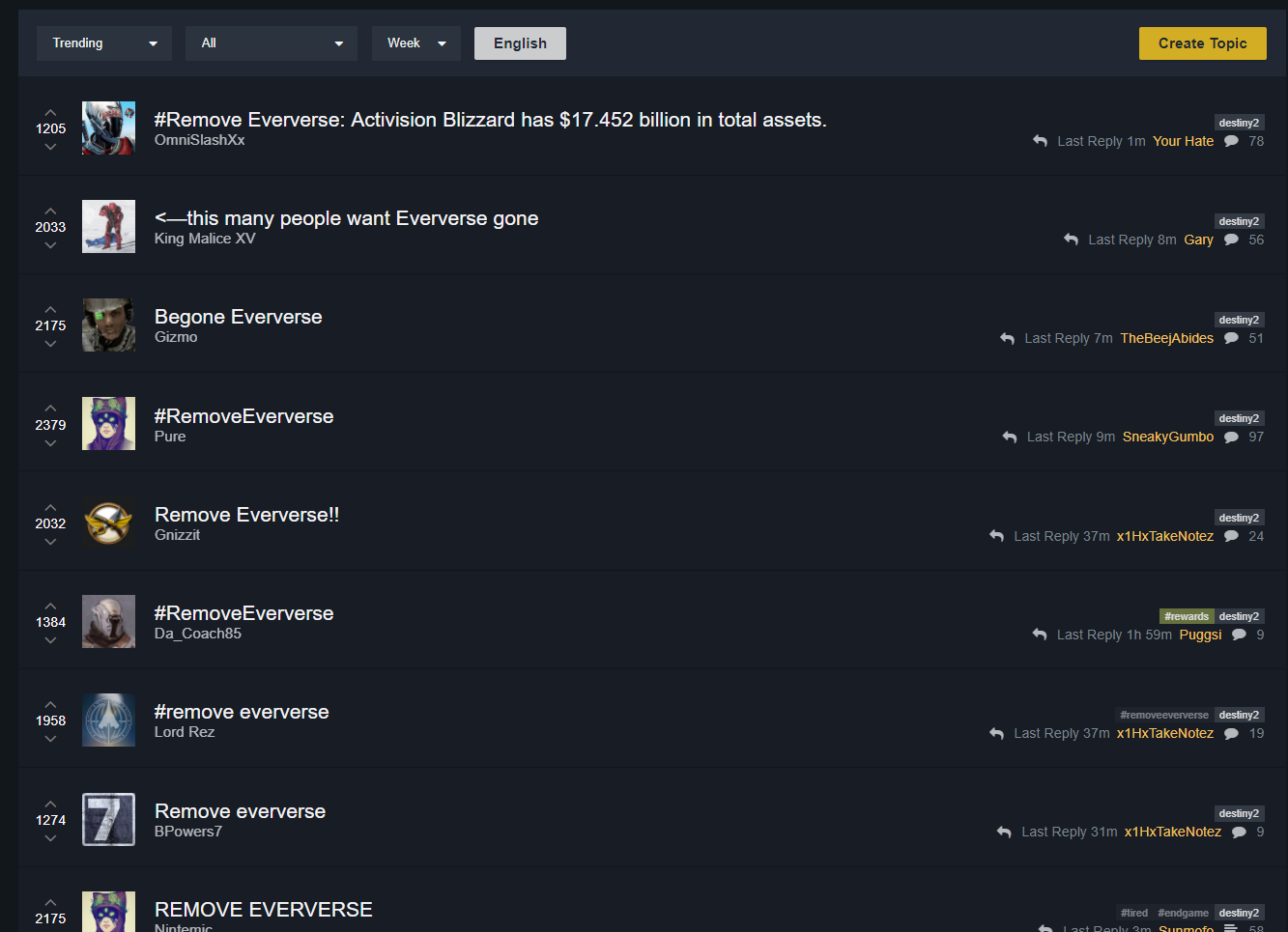Click comment bubble icon showing 97 replies
This screenshot has width=1288, height=932.
1231,437
